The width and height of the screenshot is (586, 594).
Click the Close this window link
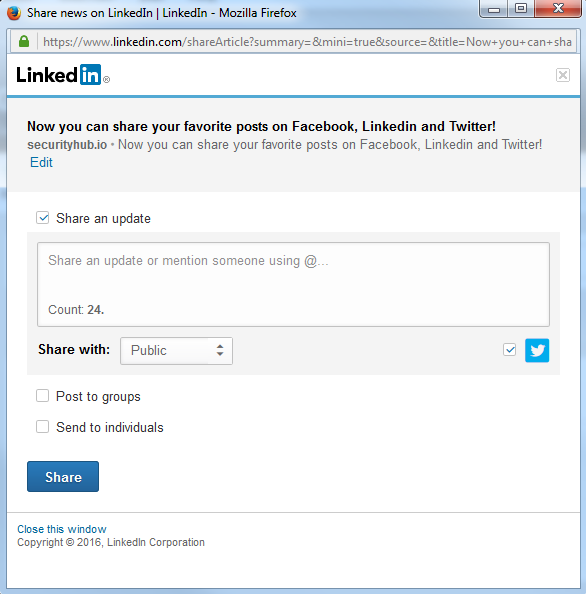(62, 529)
